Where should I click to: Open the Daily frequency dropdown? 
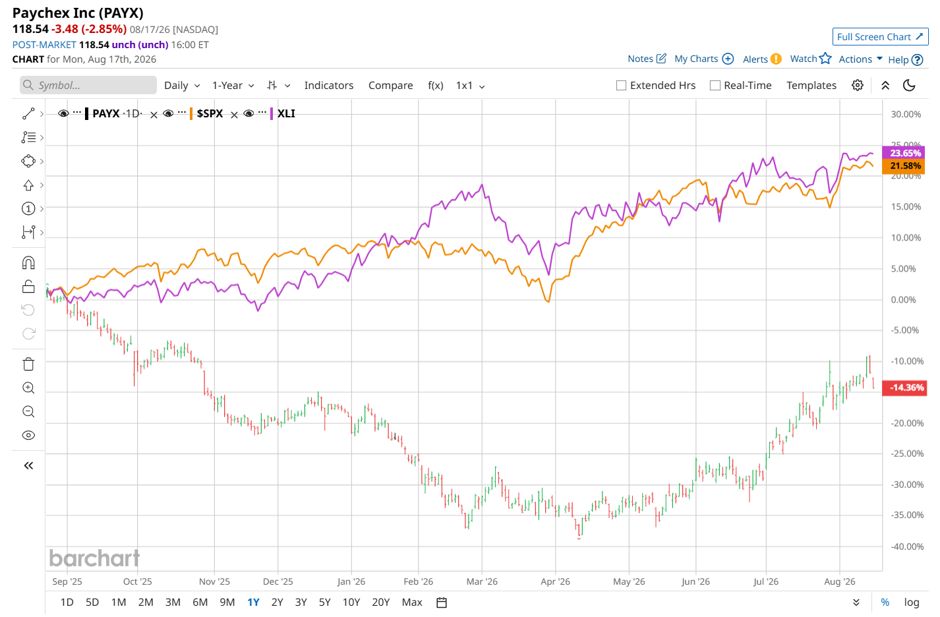coord(182,85)
